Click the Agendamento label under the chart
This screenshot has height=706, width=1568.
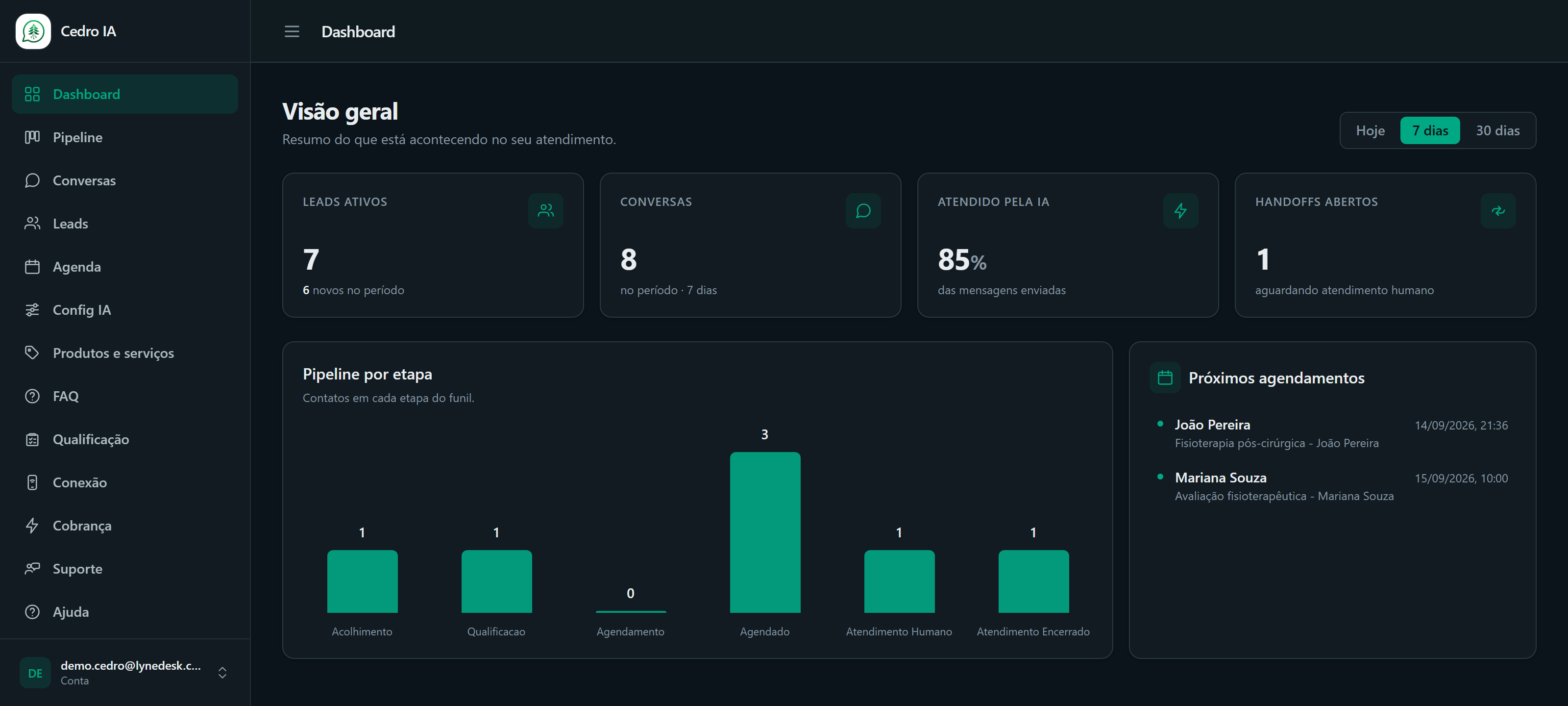(630, 631)
